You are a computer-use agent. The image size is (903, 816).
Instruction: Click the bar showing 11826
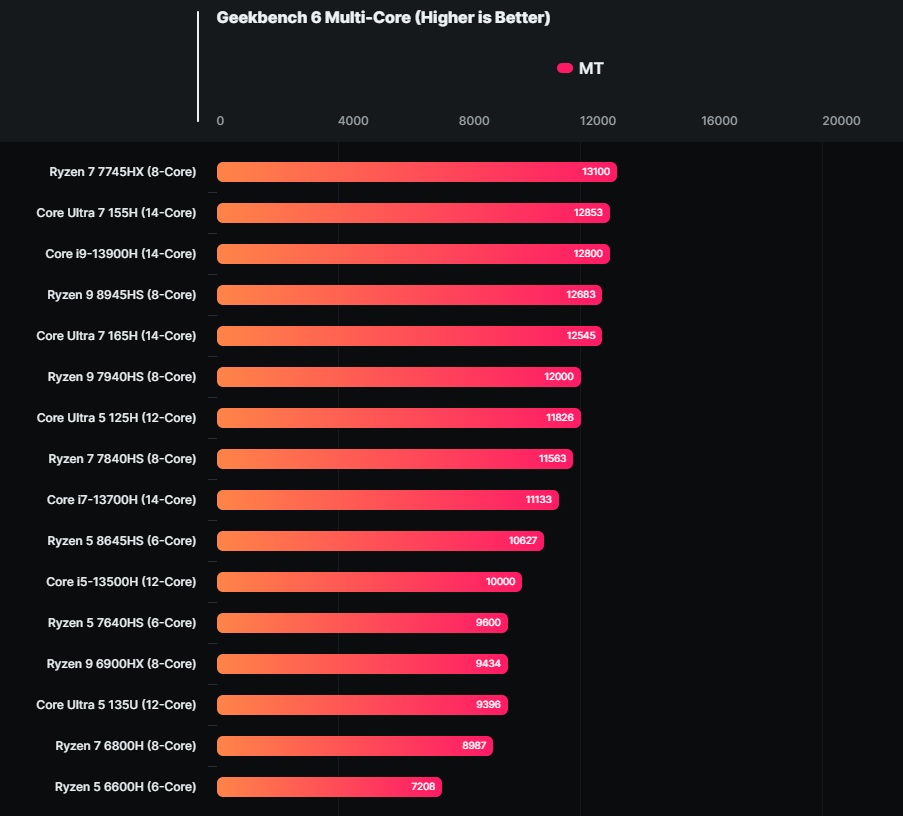pos(399,418)
